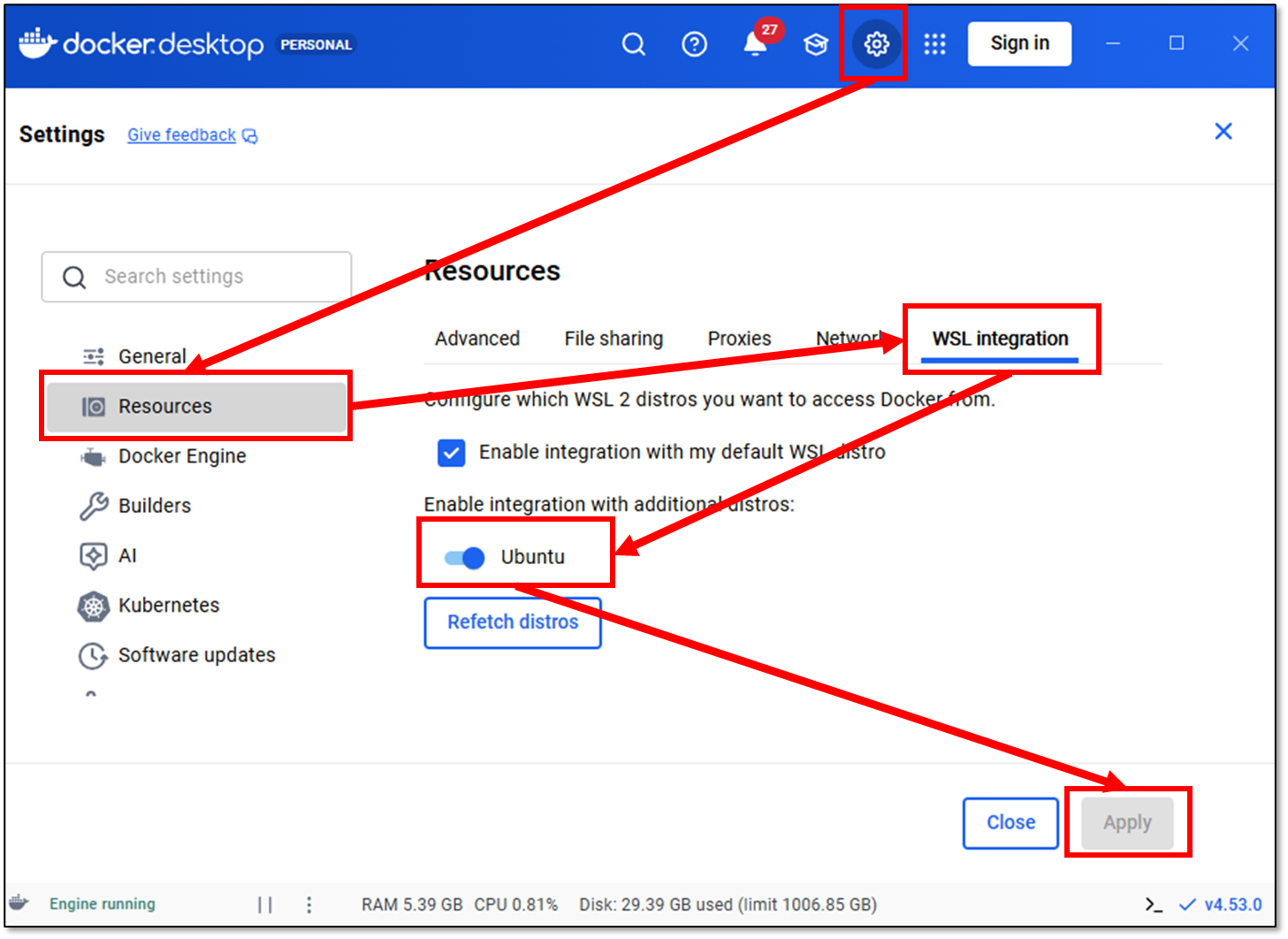1288x939 pixels.
Task: Open the apps grid icon
Action: point(934,43)
